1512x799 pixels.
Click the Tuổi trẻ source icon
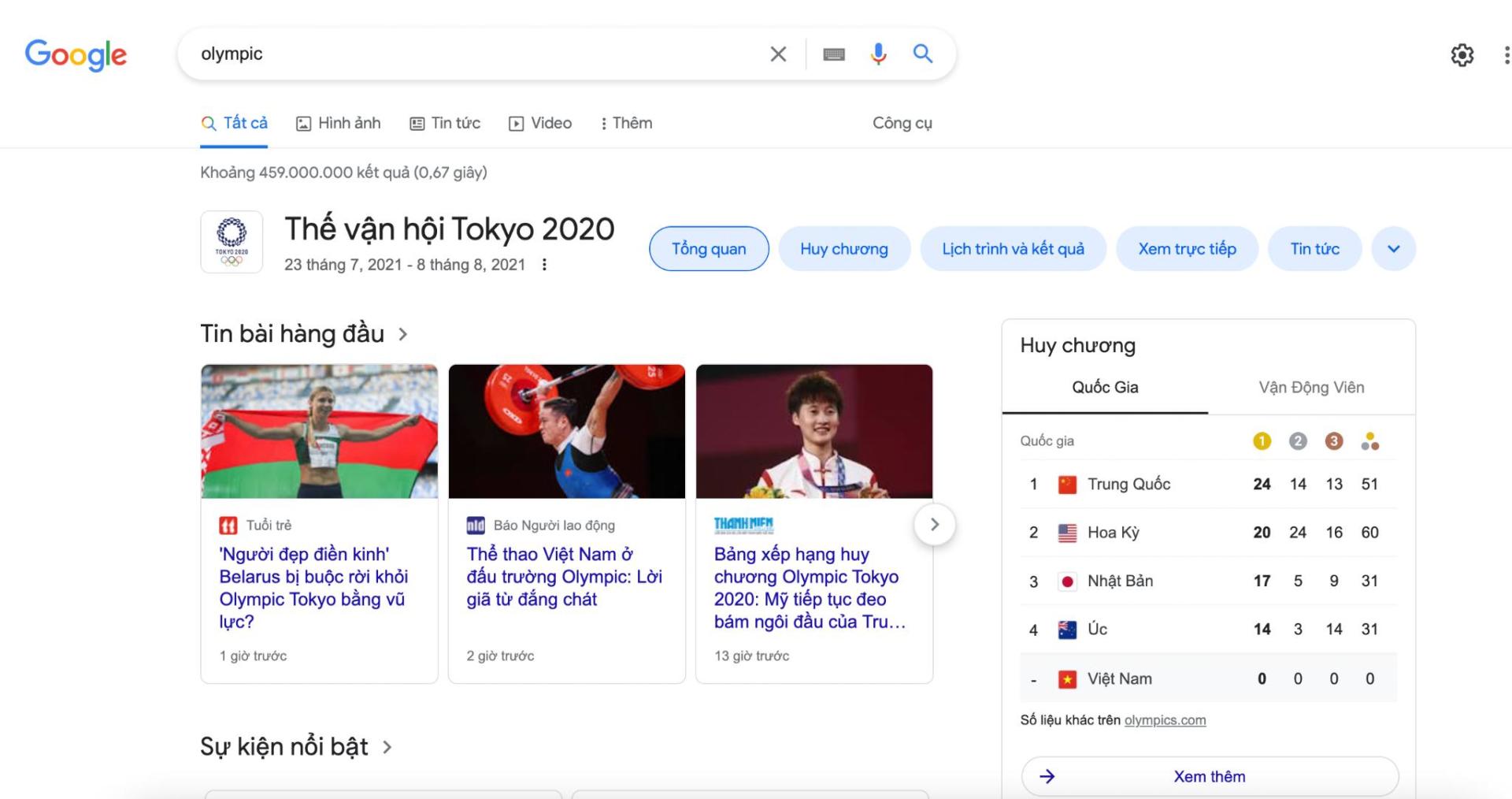228,525
